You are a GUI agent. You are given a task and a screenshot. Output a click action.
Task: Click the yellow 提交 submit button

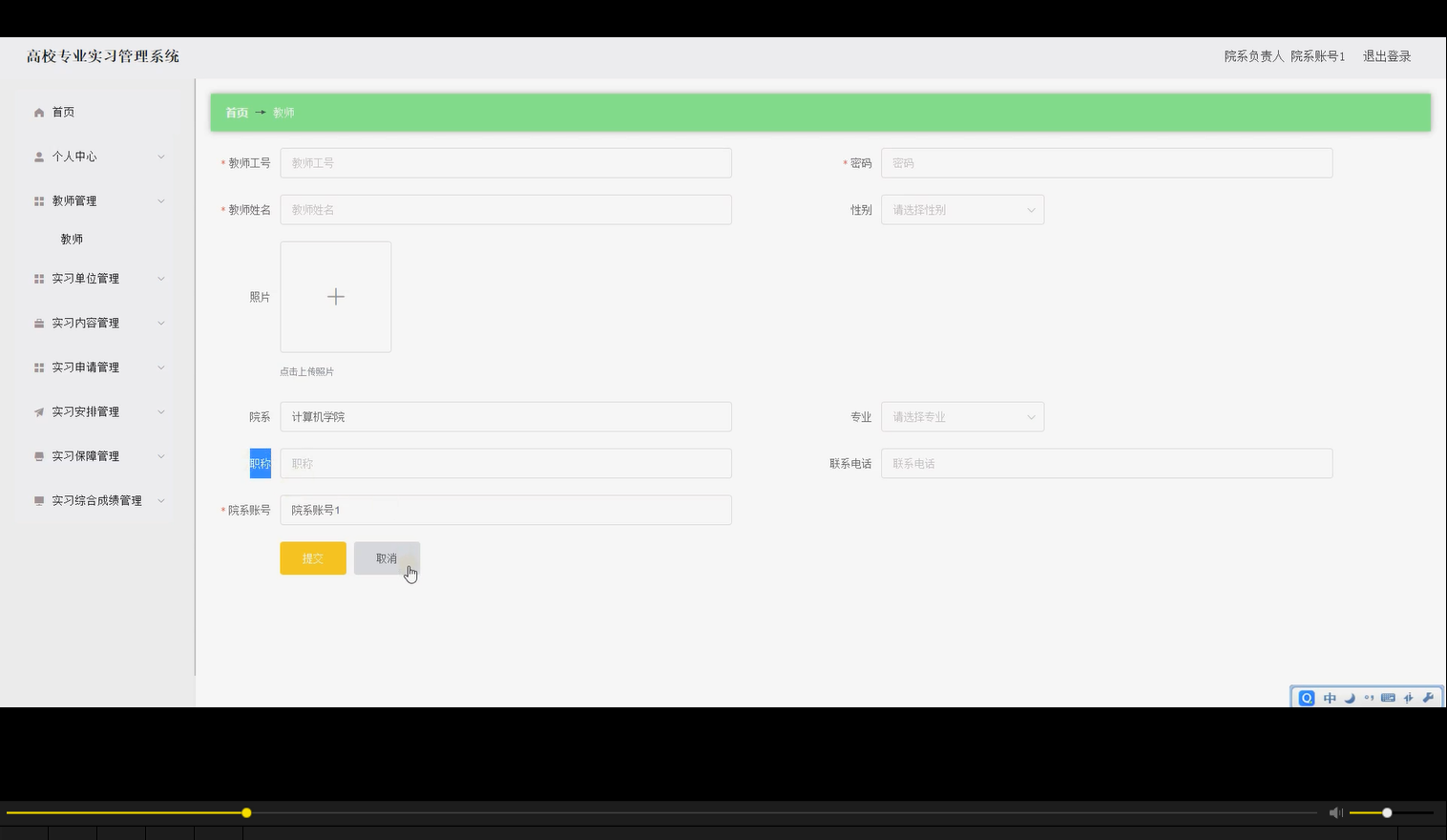click(313, 558)
